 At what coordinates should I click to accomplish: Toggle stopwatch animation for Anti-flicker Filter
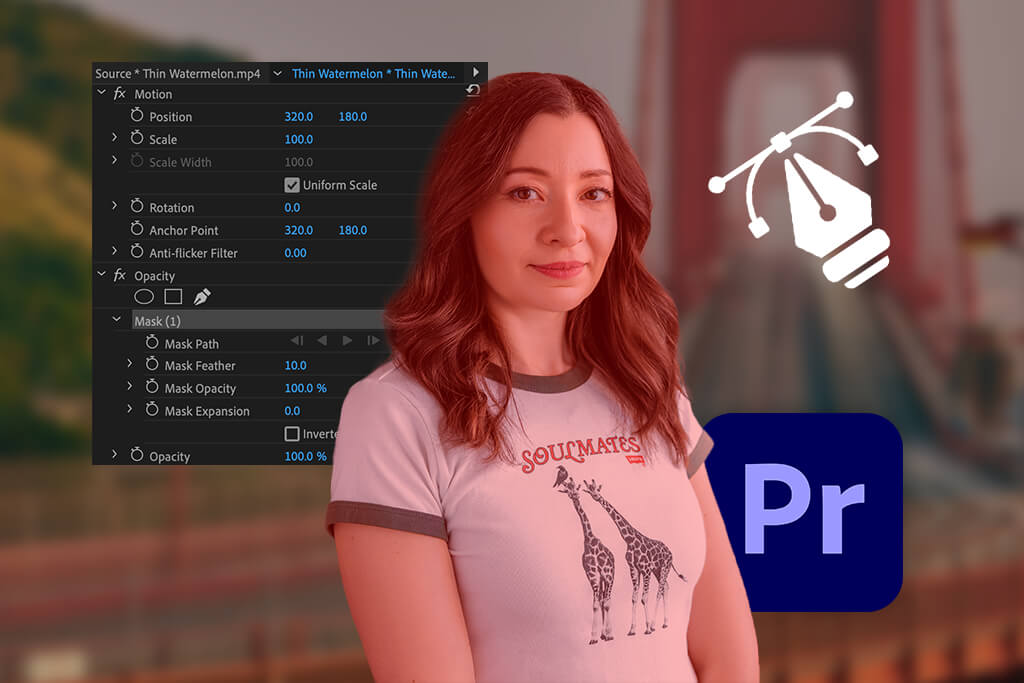(136, 251)
